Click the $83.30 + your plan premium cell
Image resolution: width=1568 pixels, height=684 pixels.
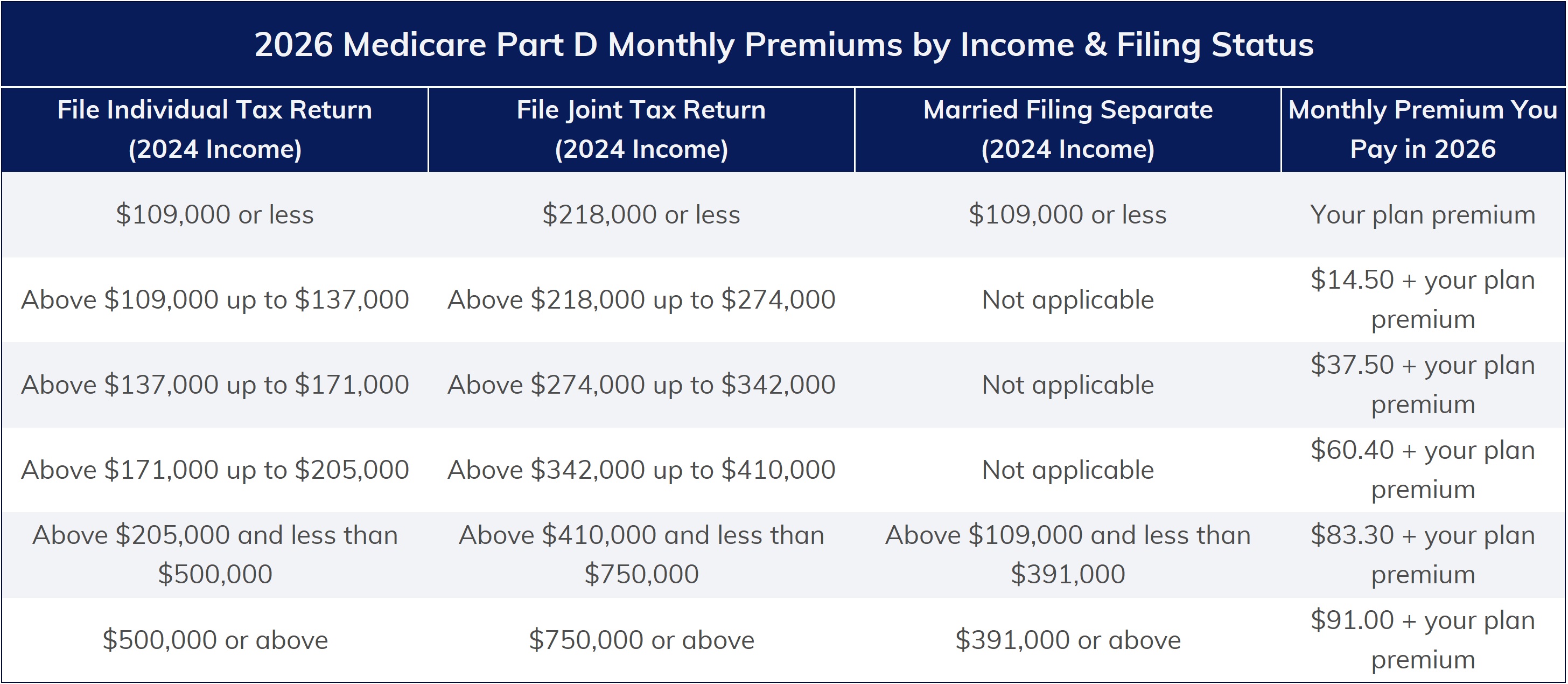pos(1423,554)
